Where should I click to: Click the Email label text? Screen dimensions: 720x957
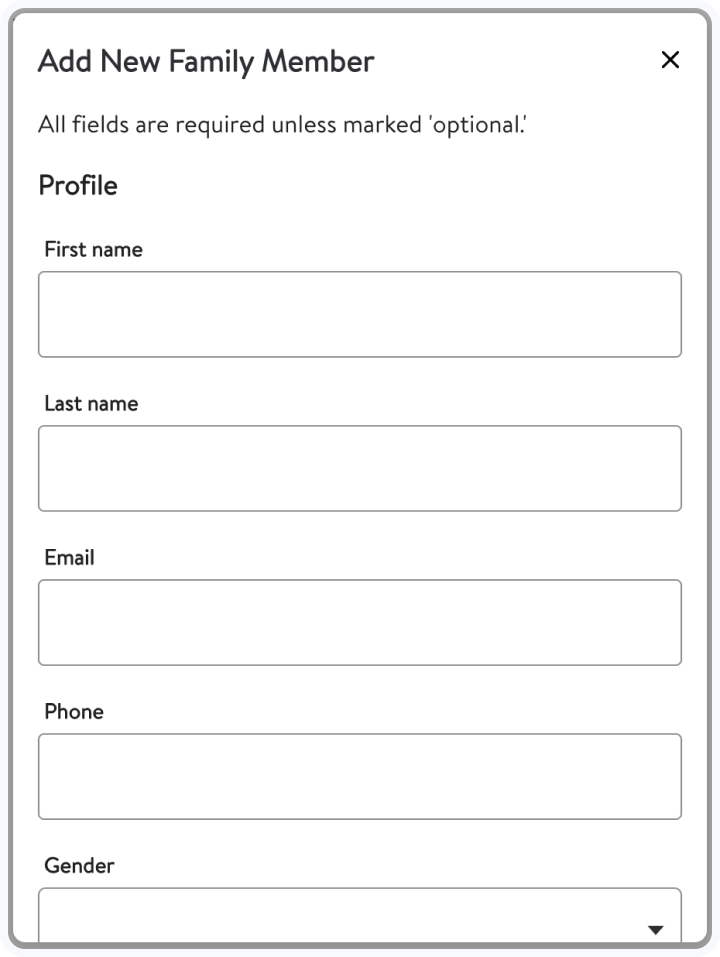(x=69, y=558)
